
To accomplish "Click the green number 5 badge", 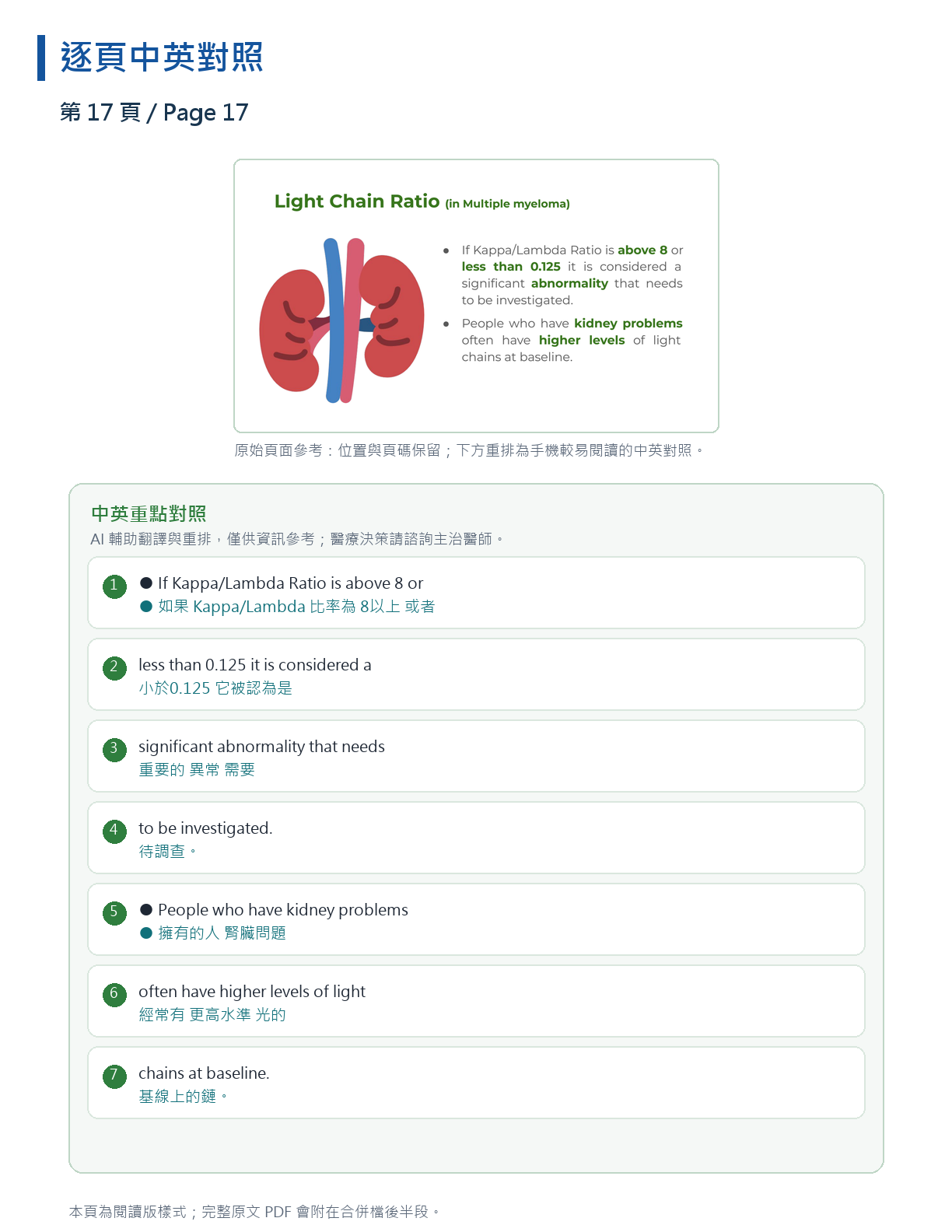I will 114,912.
